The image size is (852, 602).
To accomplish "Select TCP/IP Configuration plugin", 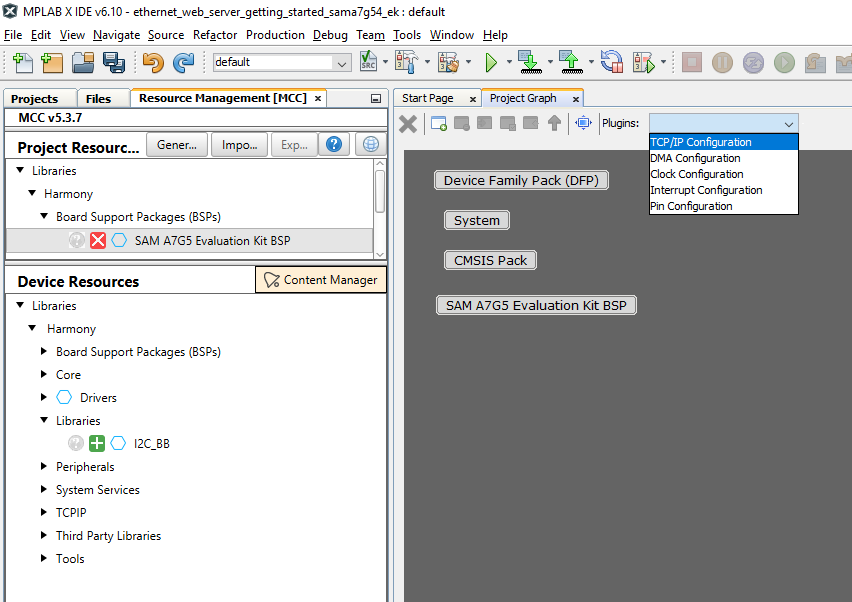I will coord(724,142).
